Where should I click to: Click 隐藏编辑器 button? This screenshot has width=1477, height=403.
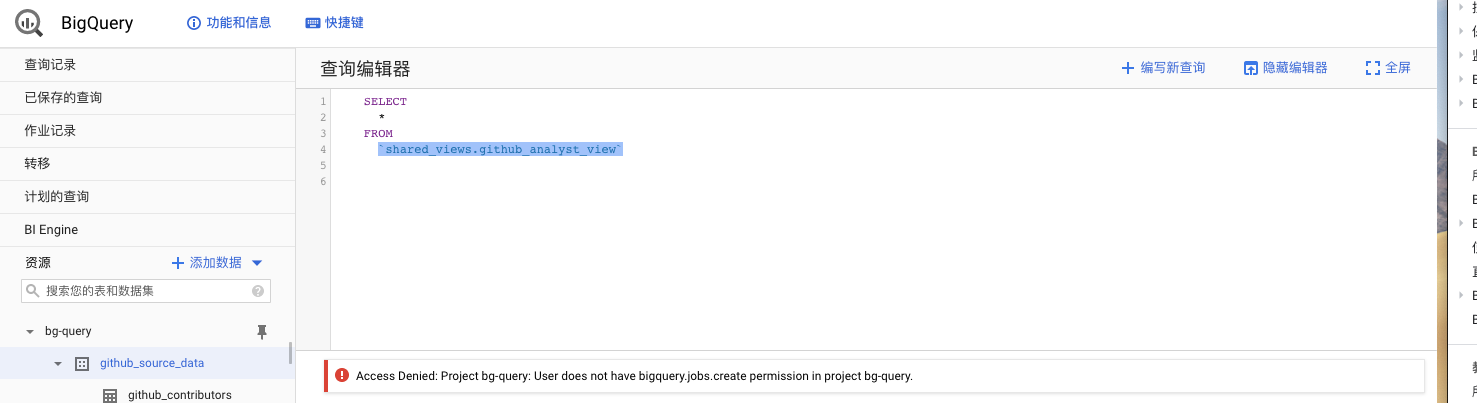(x=1286, y=68)
